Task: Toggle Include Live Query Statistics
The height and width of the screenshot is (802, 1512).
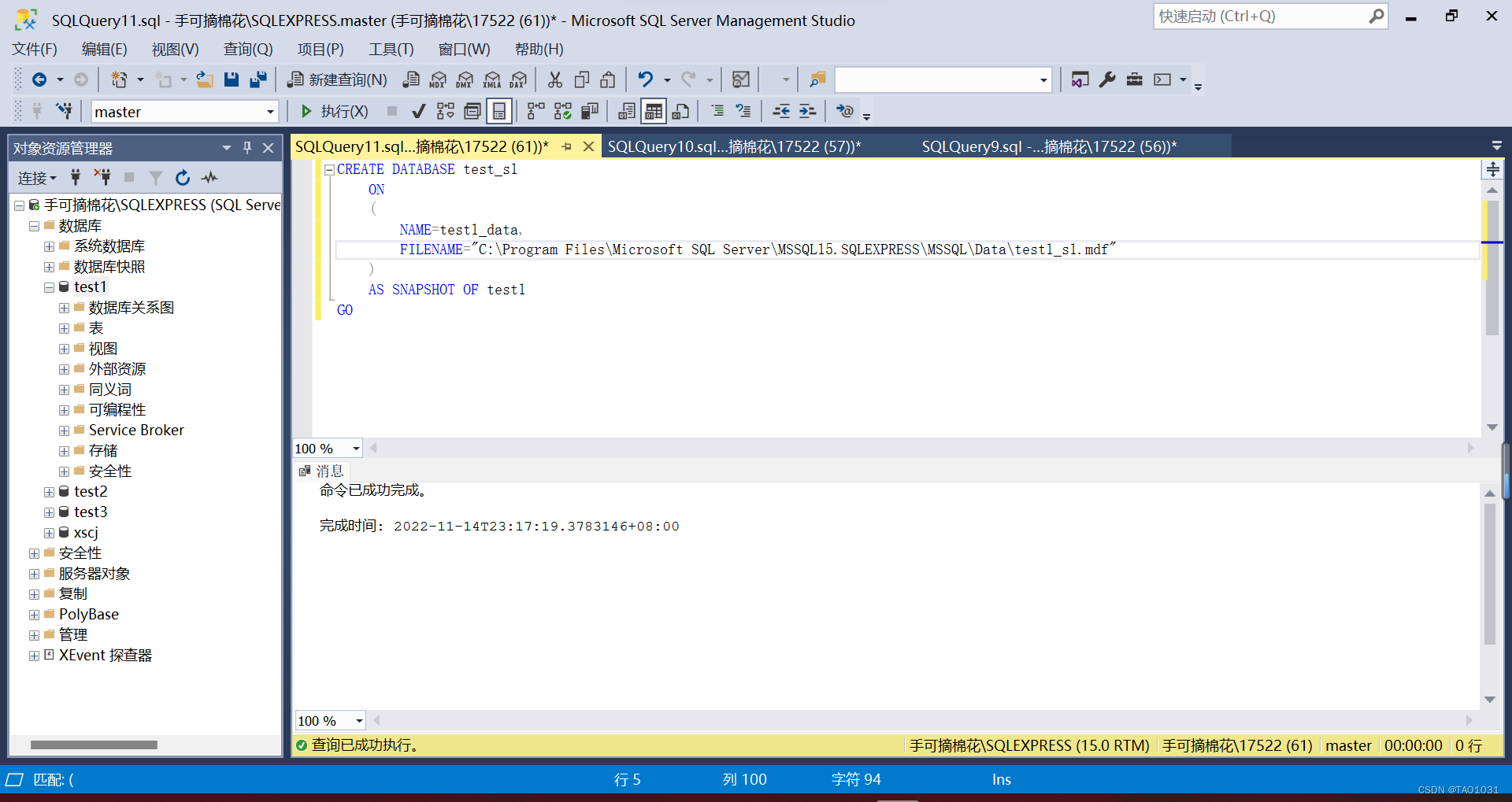Action: point(562,111)
